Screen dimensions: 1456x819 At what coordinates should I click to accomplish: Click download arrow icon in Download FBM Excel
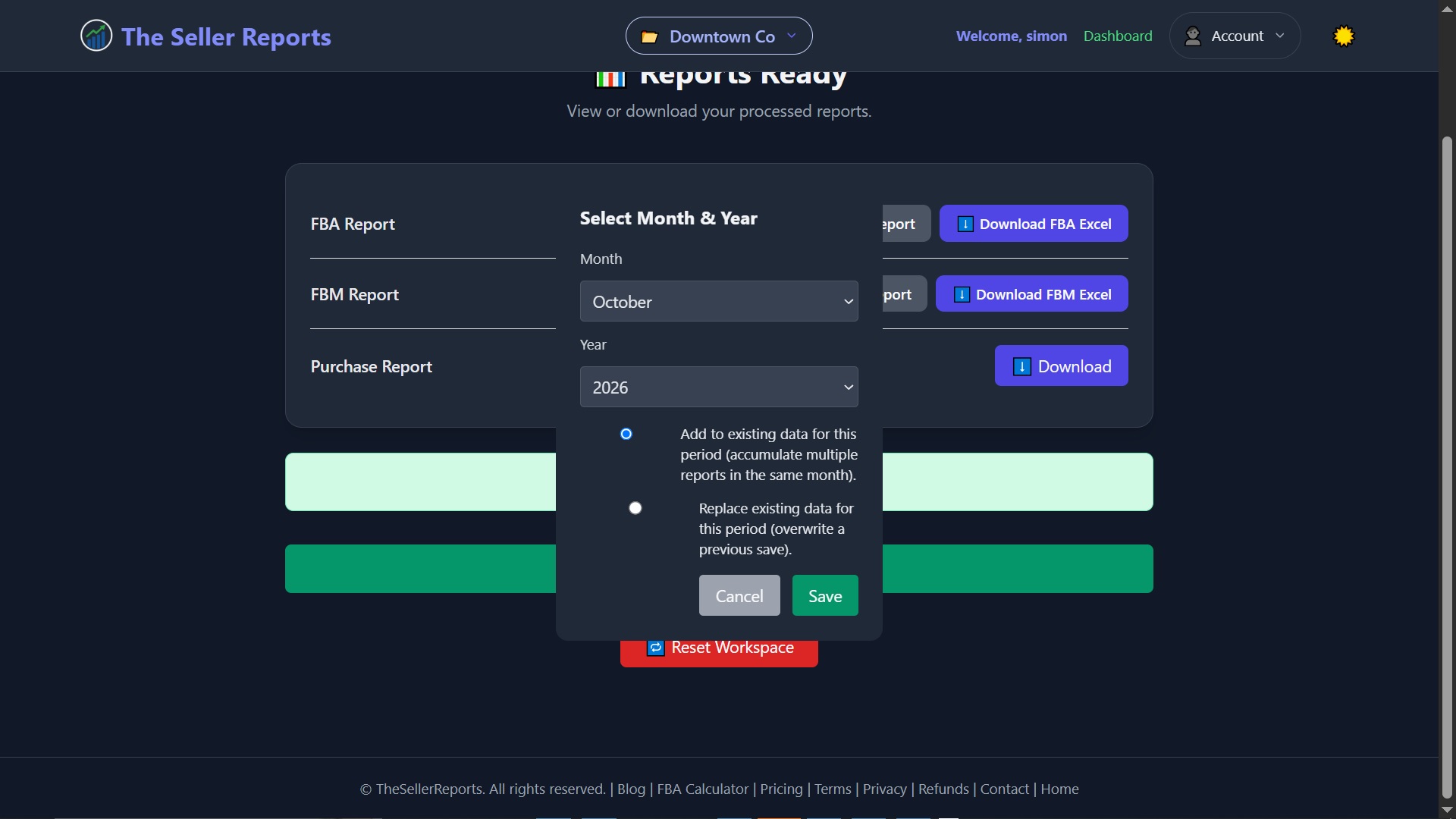point(962,294)
